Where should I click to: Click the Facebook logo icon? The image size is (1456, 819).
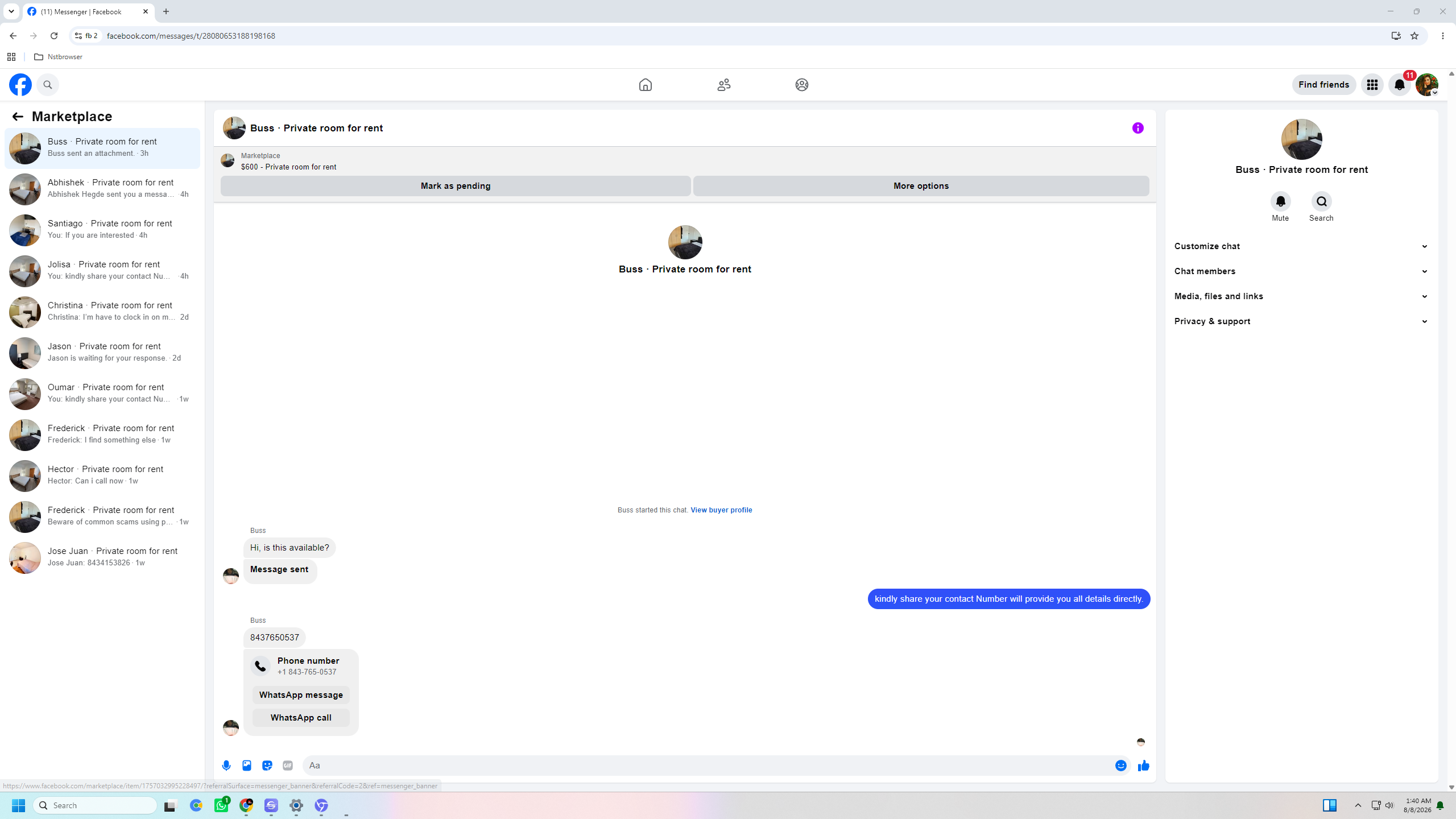click(x=20, y=85)
